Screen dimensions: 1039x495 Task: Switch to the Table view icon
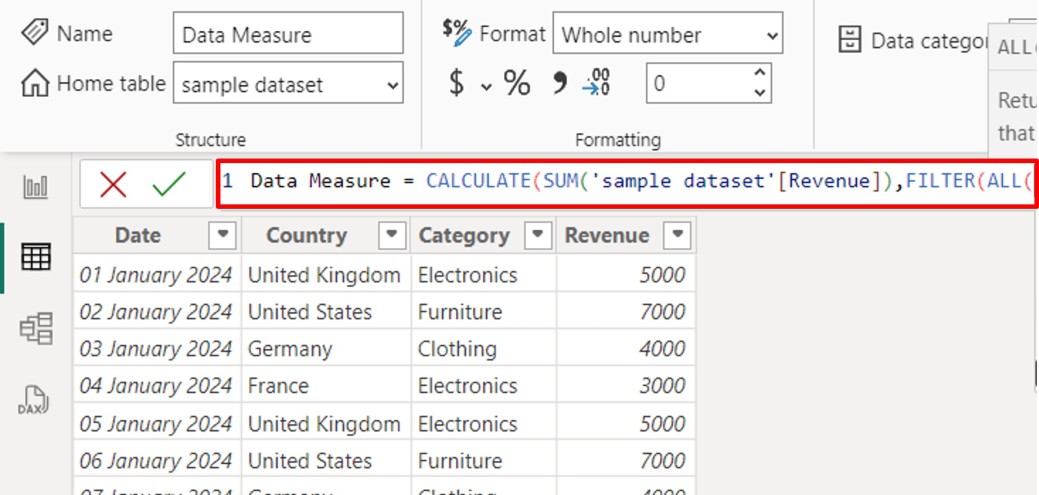(36, 257)
